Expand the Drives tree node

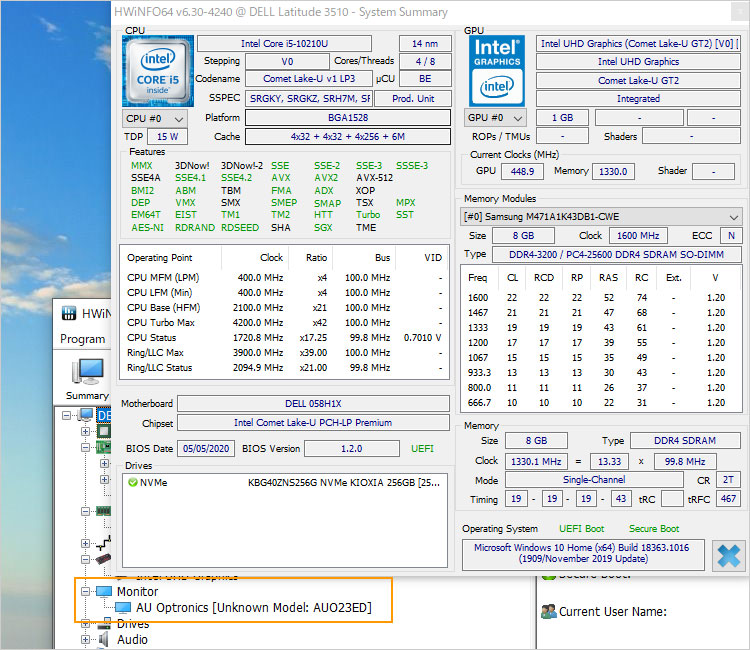84,624
